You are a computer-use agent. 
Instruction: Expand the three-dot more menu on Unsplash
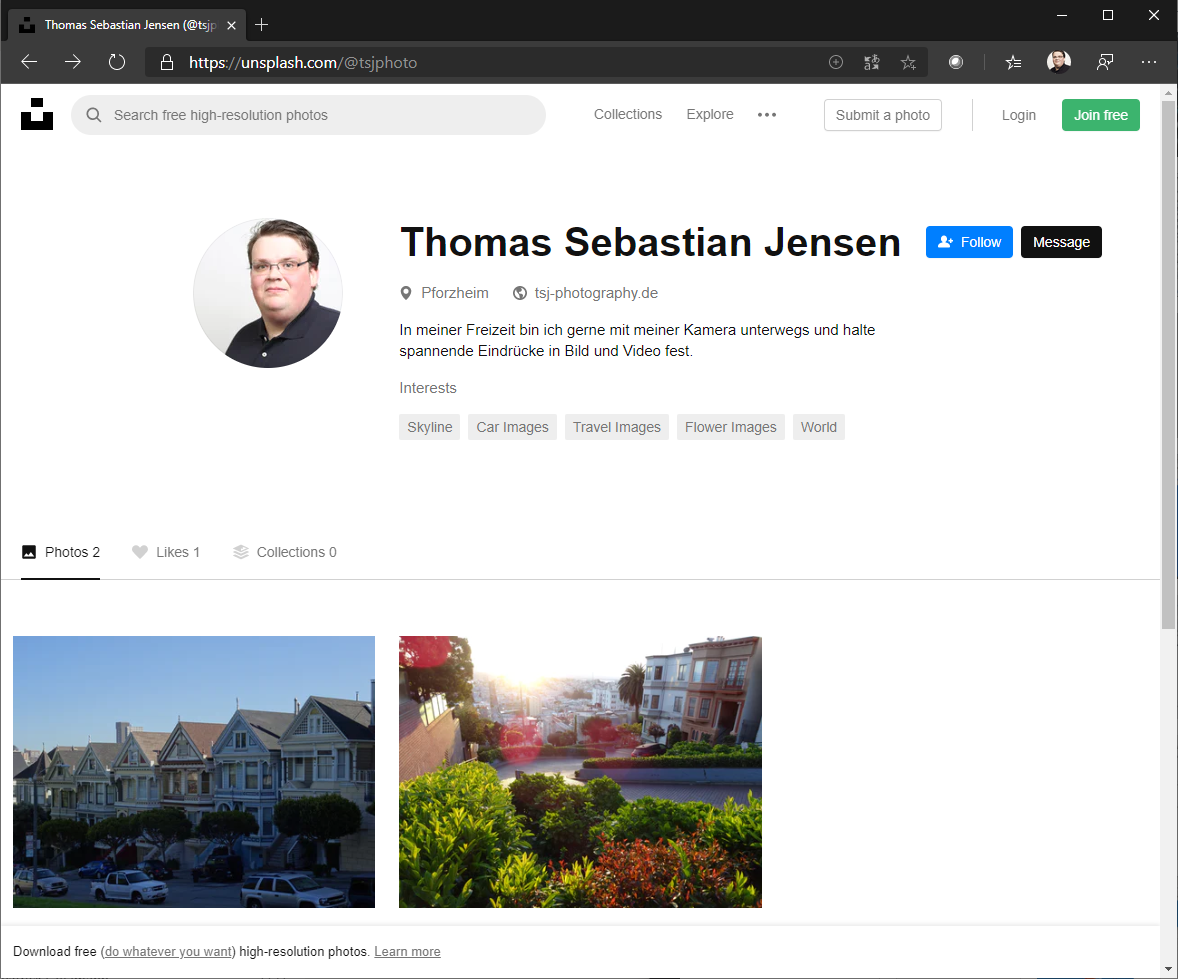[x=767, y=115]
